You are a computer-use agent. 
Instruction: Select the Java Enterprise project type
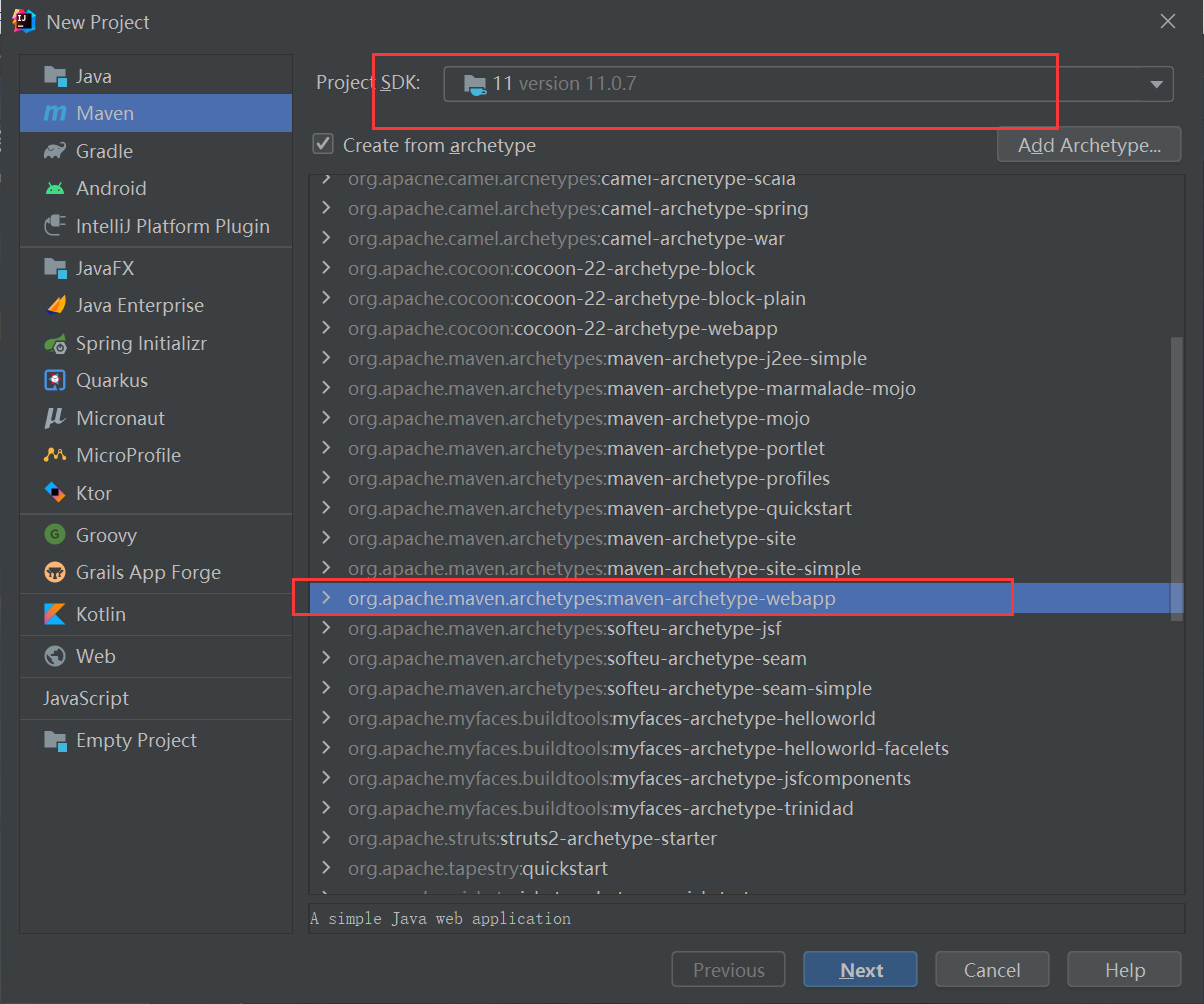click(156, 305)
